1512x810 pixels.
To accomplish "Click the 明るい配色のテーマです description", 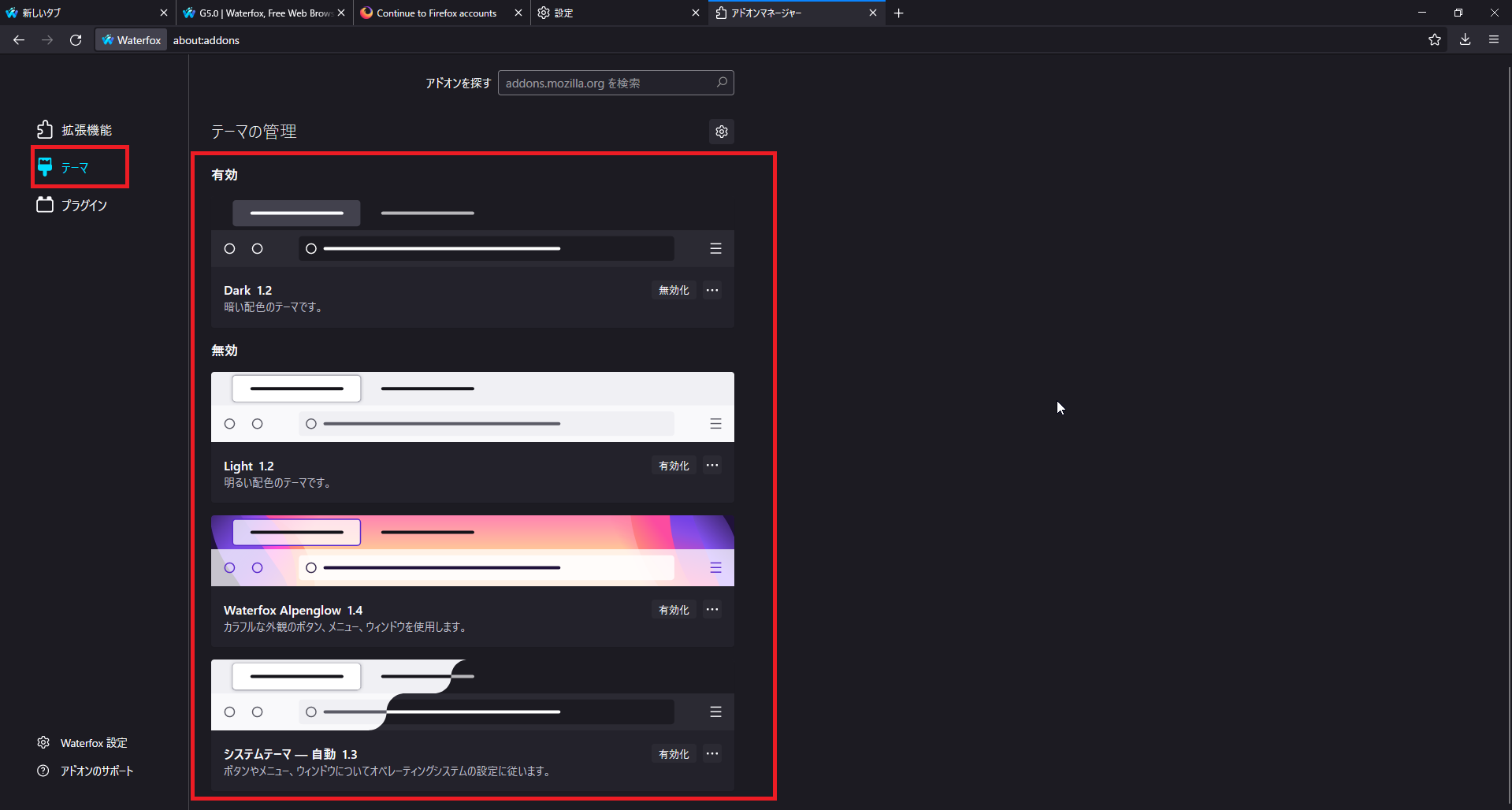I will coord(277,483).
